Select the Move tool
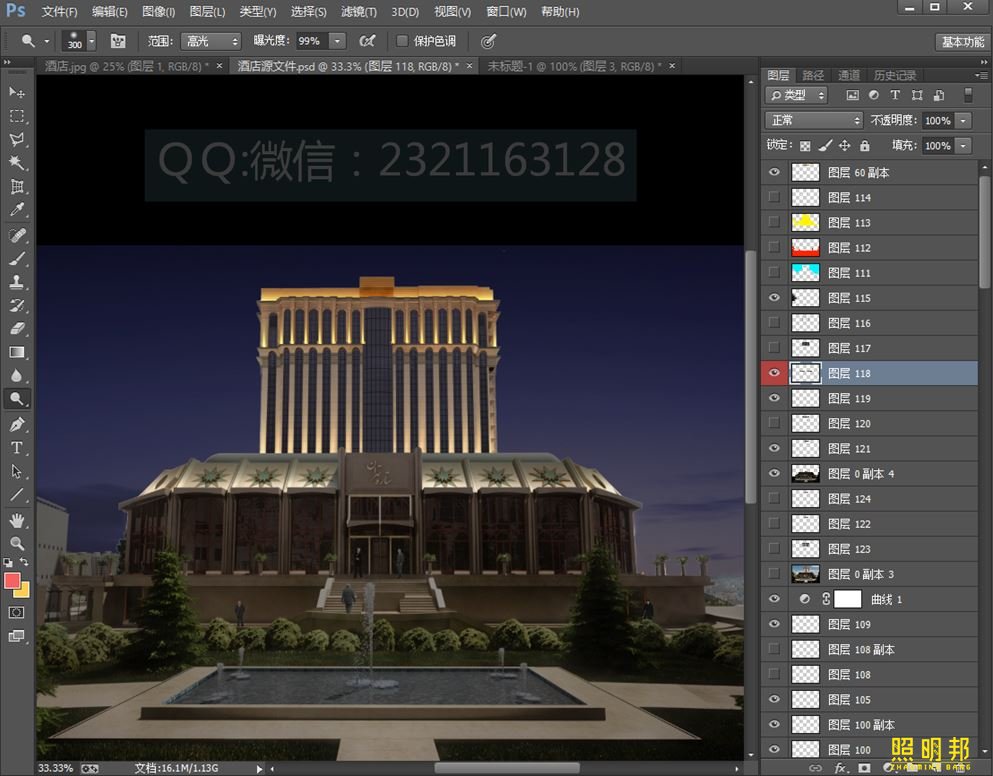 (17, 92)
